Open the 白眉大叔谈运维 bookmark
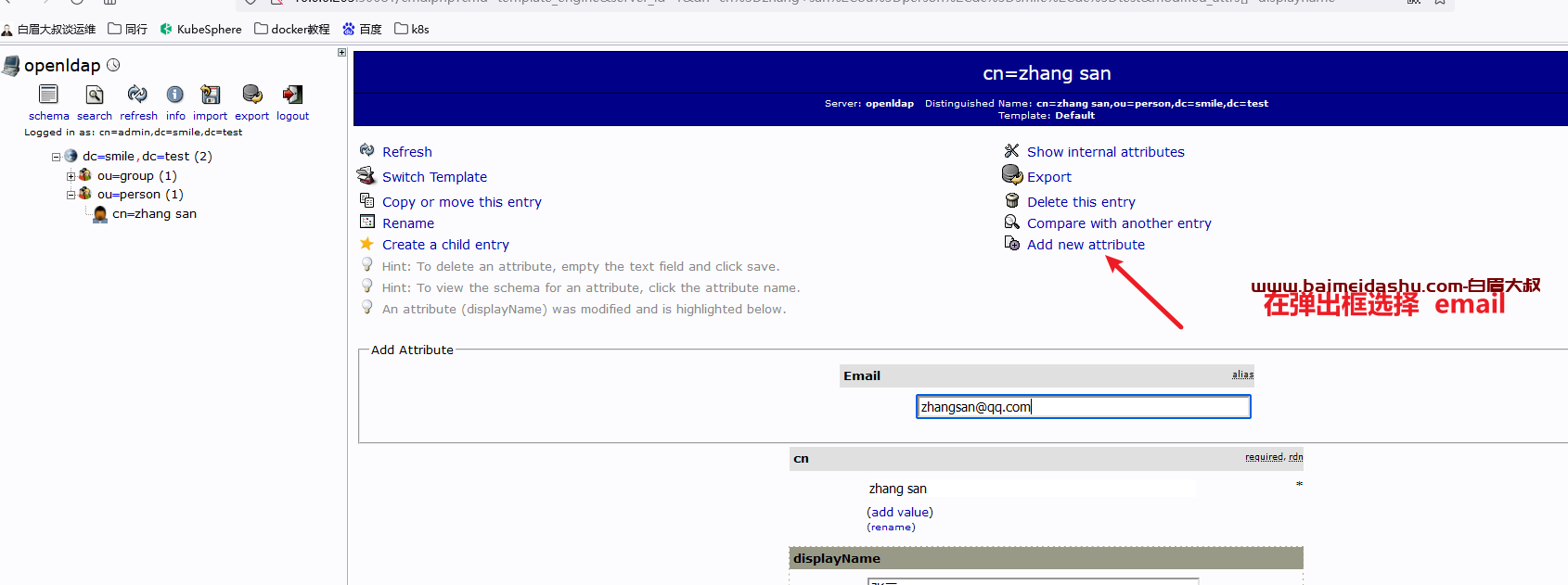The image size is (1568, 585). pos(48,29)
